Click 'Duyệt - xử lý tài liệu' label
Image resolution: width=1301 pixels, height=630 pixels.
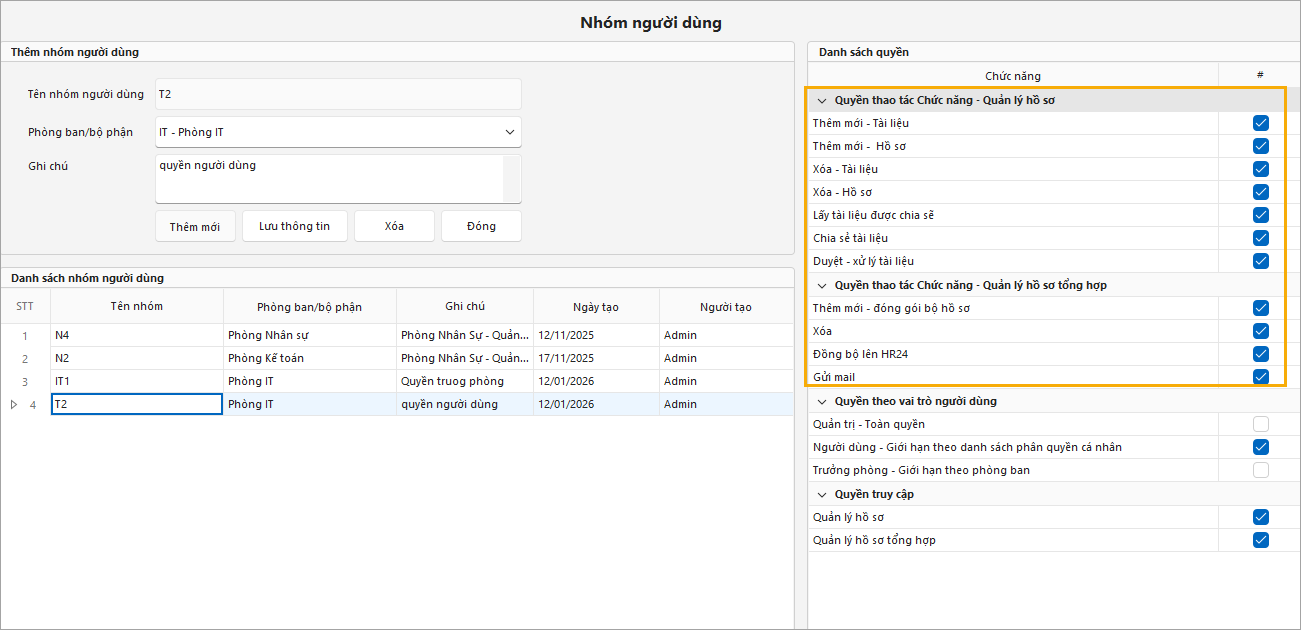863,261
